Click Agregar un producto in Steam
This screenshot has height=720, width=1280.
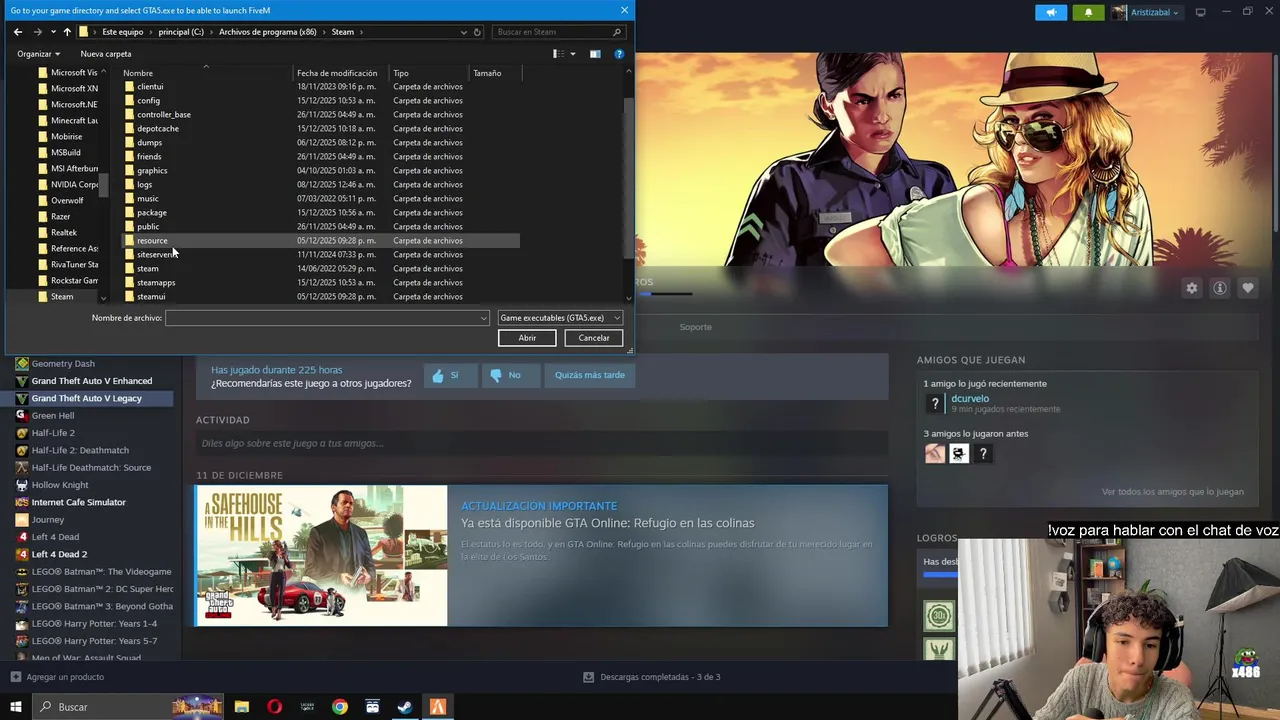[57, 677]
